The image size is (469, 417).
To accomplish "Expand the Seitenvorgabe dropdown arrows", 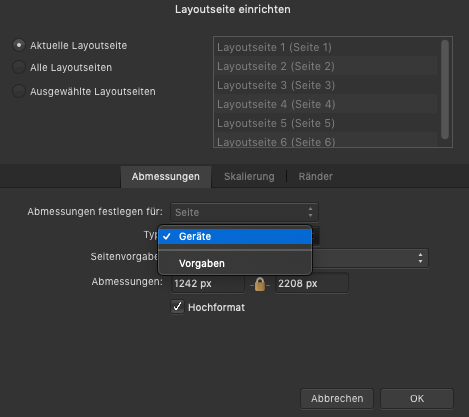I will pyautogui.click(x=420, y=258).
